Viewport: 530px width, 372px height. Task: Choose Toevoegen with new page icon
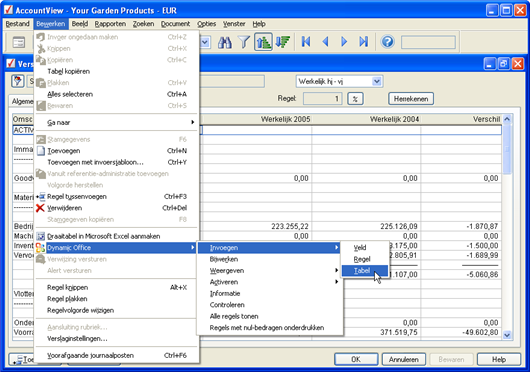click(x=117, y=151)
